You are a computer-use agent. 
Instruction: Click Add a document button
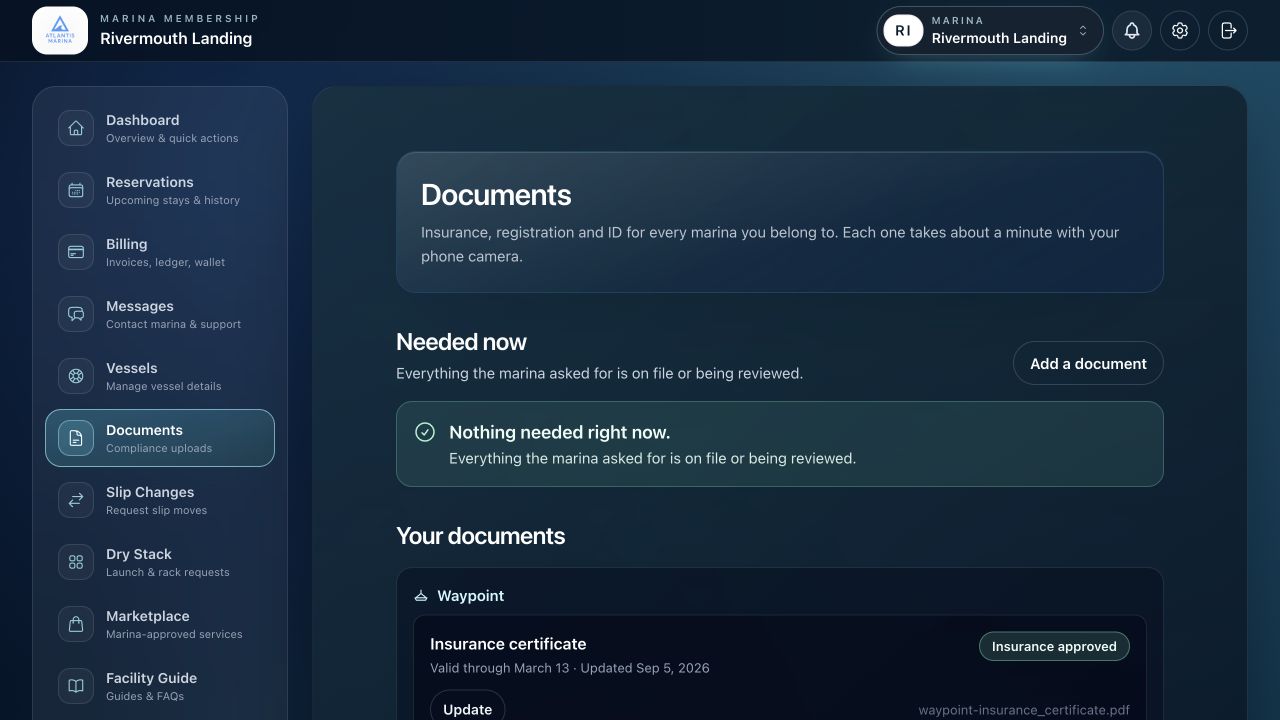click(x=1088, y=364)
